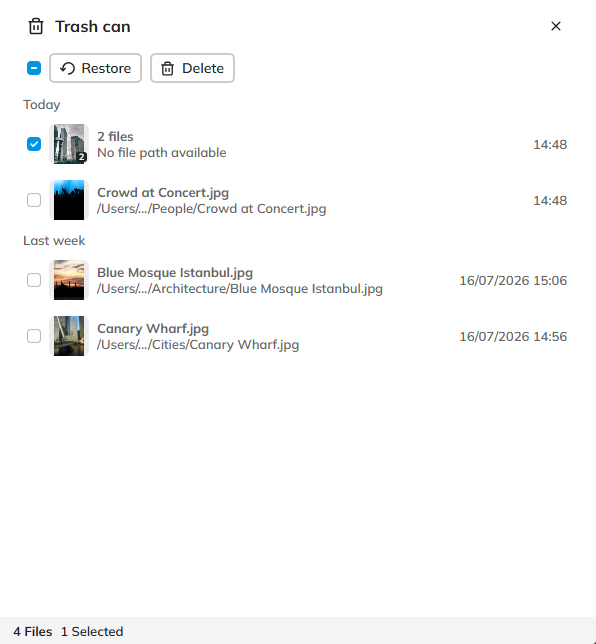The height and width of the screenshot is (644, 596).
Task: Click the Blue Mosque Istanbul.jpg file path
Action: (x=240, y=289)
